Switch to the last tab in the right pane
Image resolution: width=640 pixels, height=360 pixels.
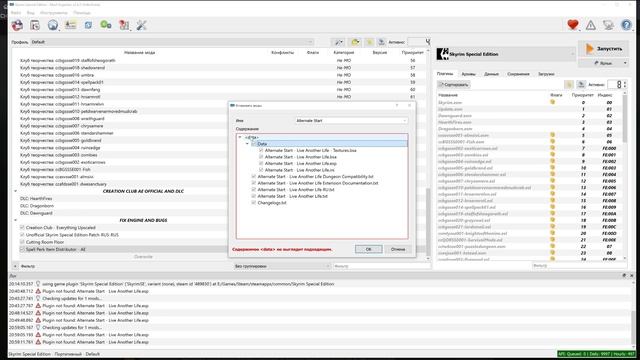coord(546,74)
